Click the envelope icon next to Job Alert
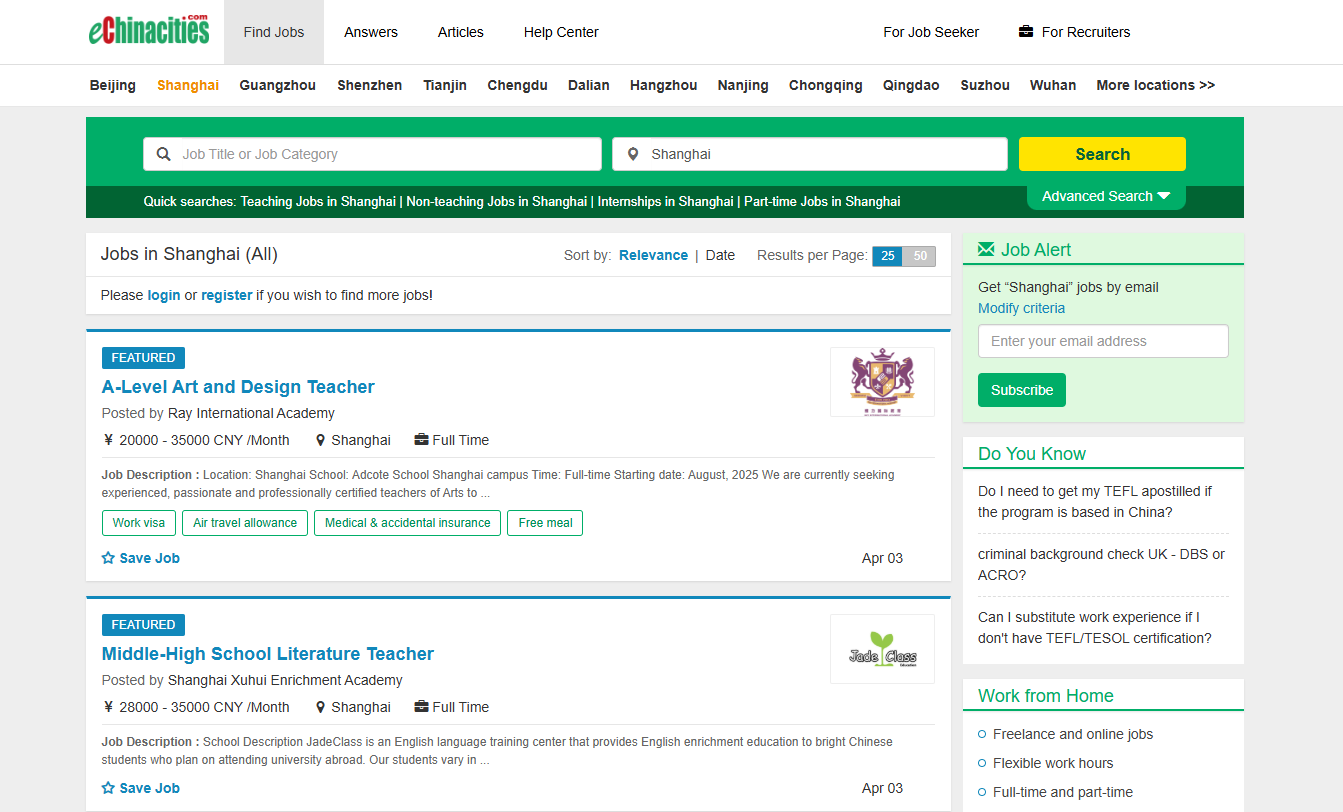This screenshot has height=812, width=1343. tap(986, 249)
